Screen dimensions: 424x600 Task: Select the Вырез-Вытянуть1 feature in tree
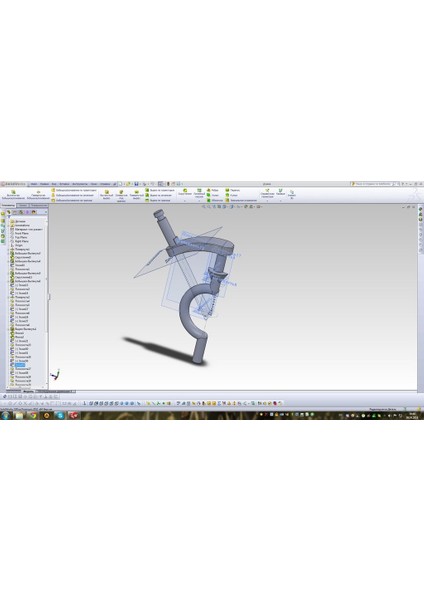tap(23, 329)
